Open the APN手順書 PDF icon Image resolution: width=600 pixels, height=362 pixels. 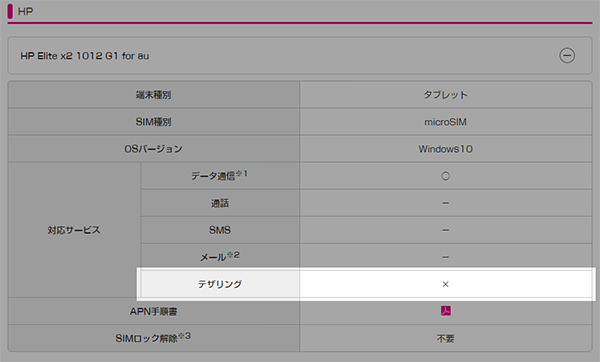(x=445, y=311)
